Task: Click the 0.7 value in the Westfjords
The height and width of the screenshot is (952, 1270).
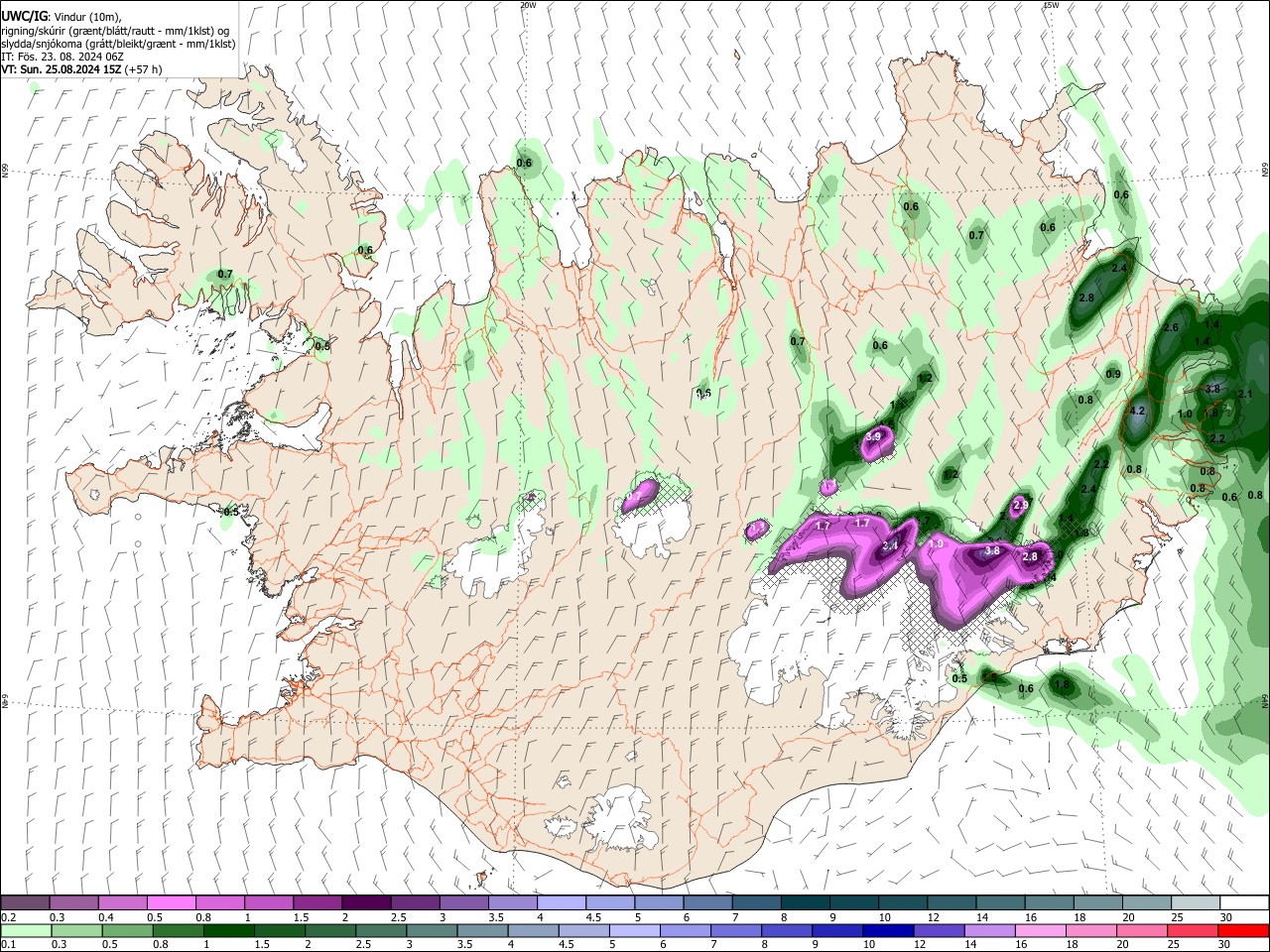Action: tap(225, 274)
